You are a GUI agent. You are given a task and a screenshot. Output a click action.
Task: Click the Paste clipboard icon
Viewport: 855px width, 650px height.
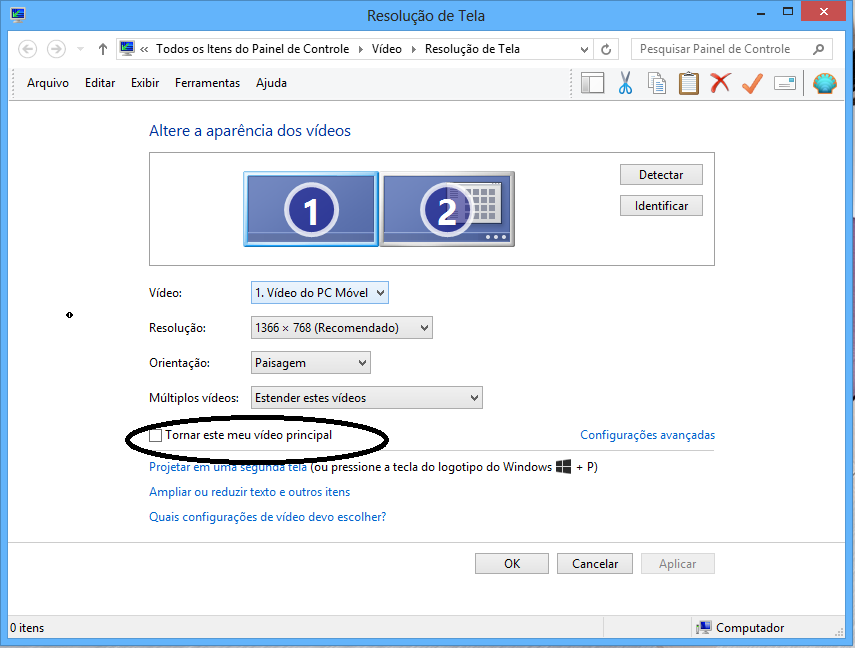click(x=689, y=83)
